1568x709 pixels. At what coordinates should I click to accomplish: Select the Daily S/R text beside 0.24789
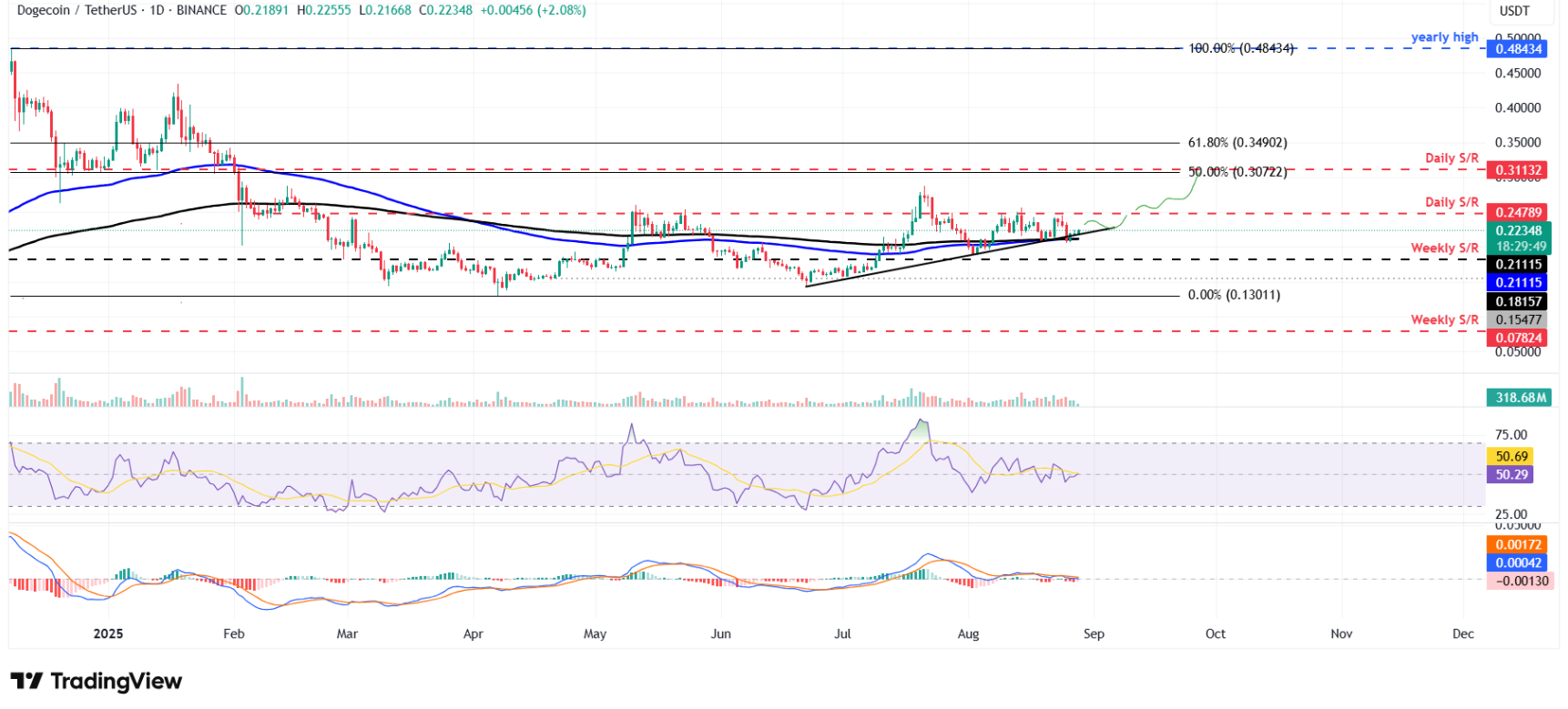point(1451,202)
